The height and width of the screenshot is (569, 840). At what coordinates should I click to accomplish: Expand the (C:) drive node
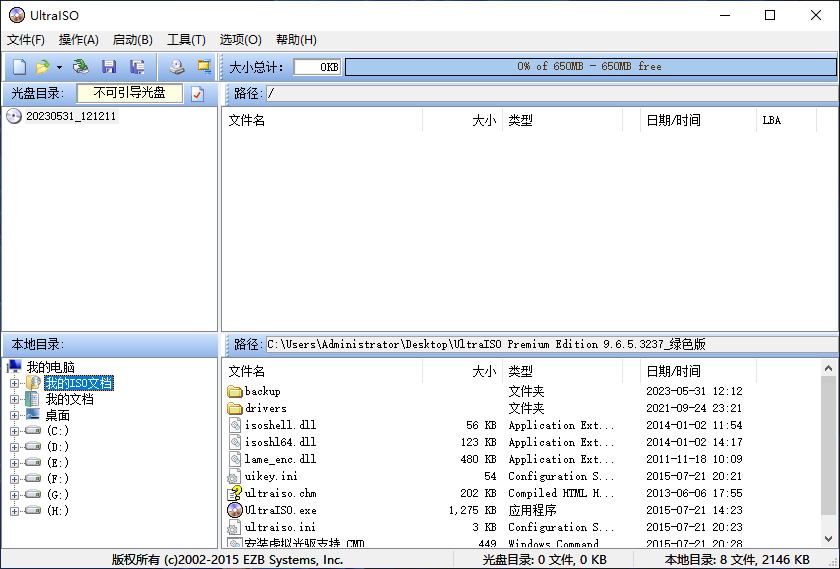(14, 431)
